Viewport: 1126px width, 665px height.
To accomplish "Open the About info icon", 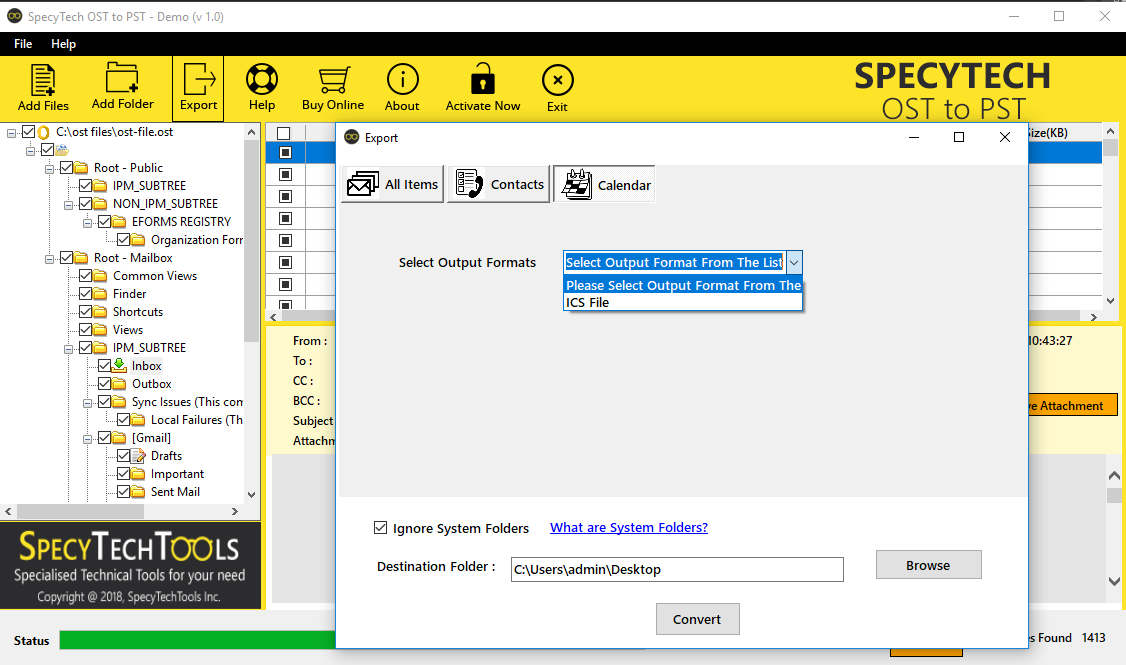I will (402, 79).
